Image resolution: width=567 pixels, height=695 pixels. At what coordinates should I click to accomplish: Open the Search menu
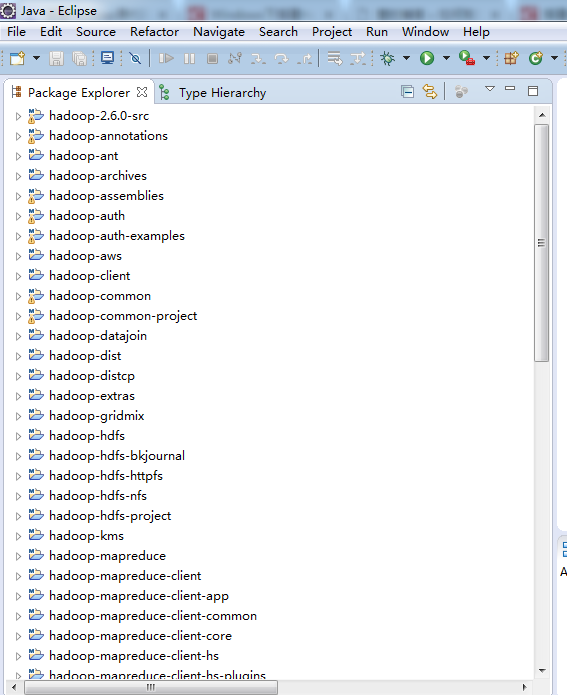[278, 32]
